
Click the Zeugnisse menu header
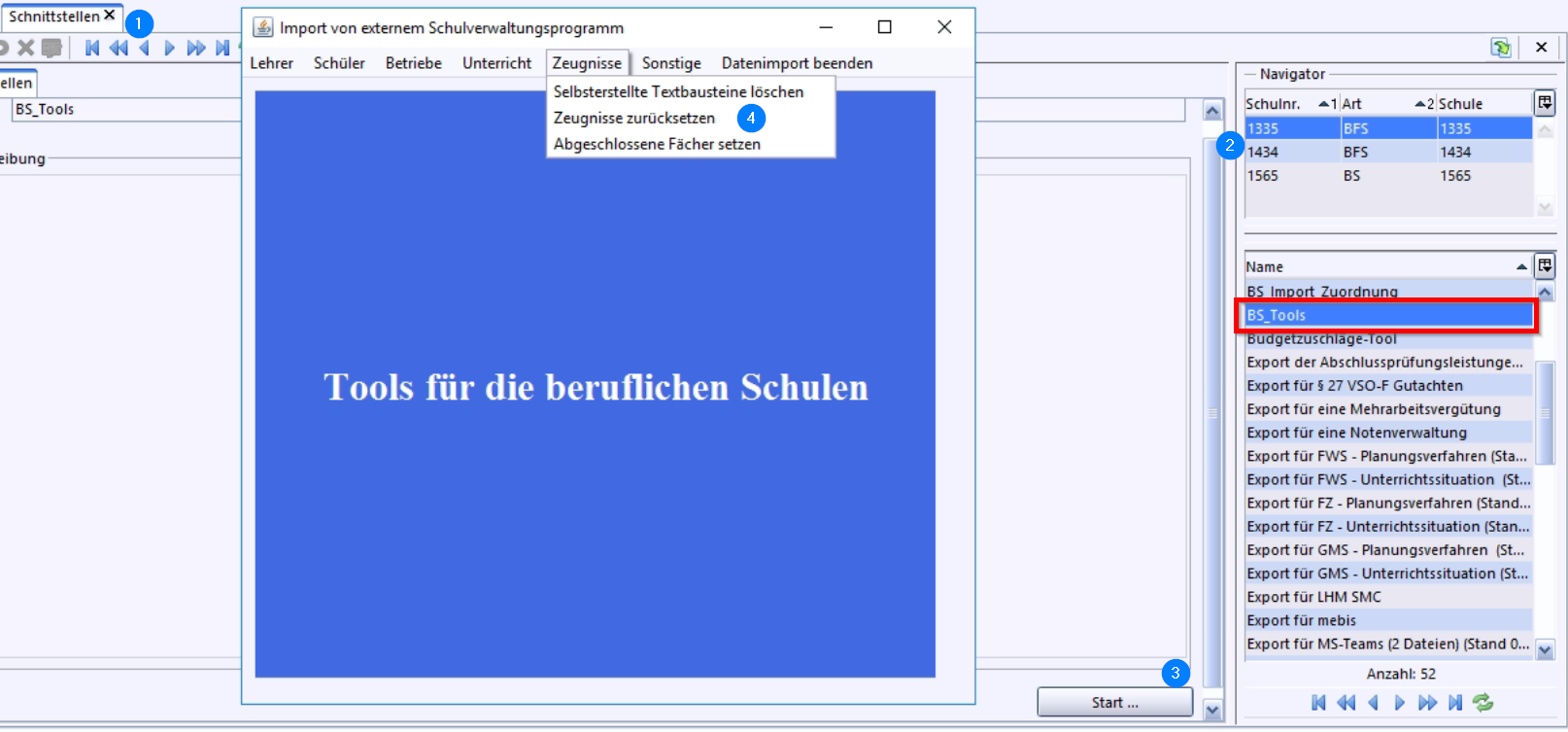click(x=587, y=63)
